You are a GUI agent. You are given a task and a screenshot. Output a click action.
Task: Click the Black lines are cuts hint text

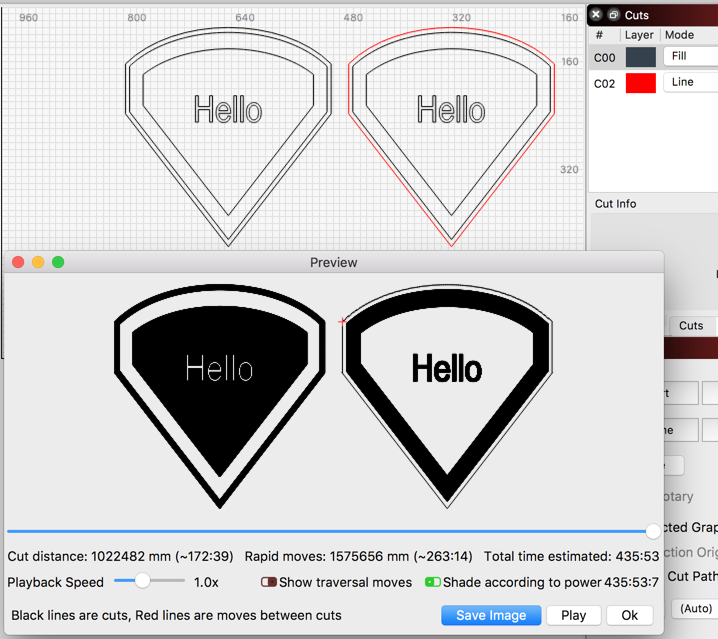click(176, 615)
